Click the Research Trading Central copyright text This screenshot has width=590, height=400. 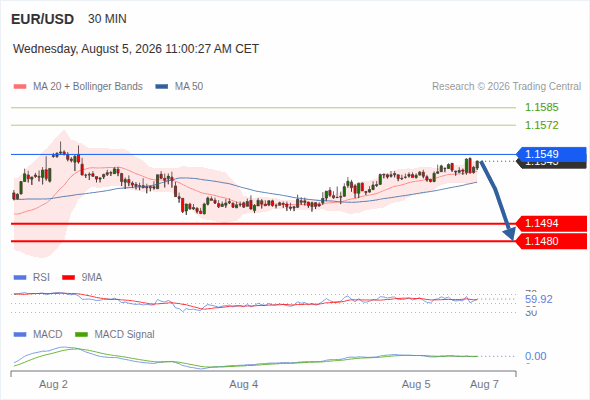[x=506, y=87]
